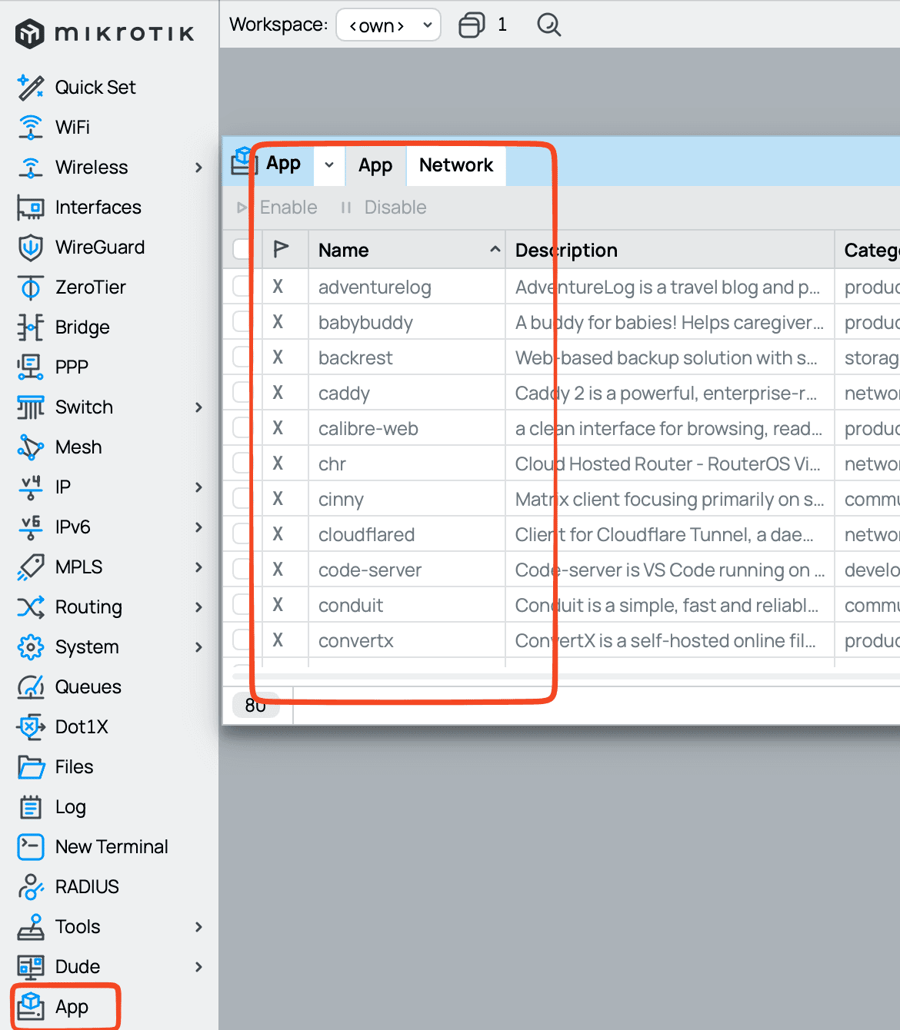Viewport: 900px width, 1030px height.
Task: Open the Files folder icon
Action: (x=30, y=767)
